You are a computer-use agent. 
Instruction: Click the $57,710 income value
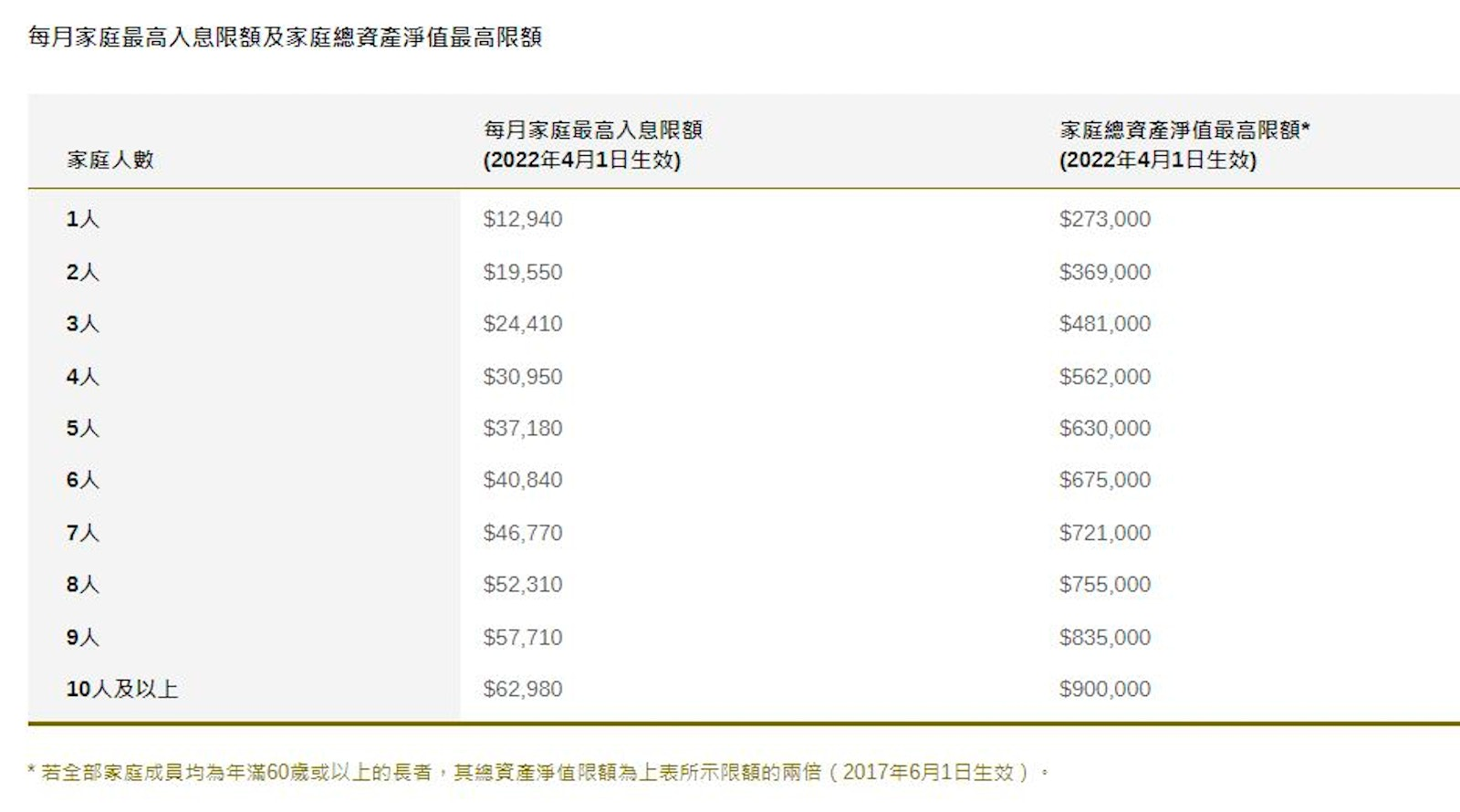click(523, 637)
